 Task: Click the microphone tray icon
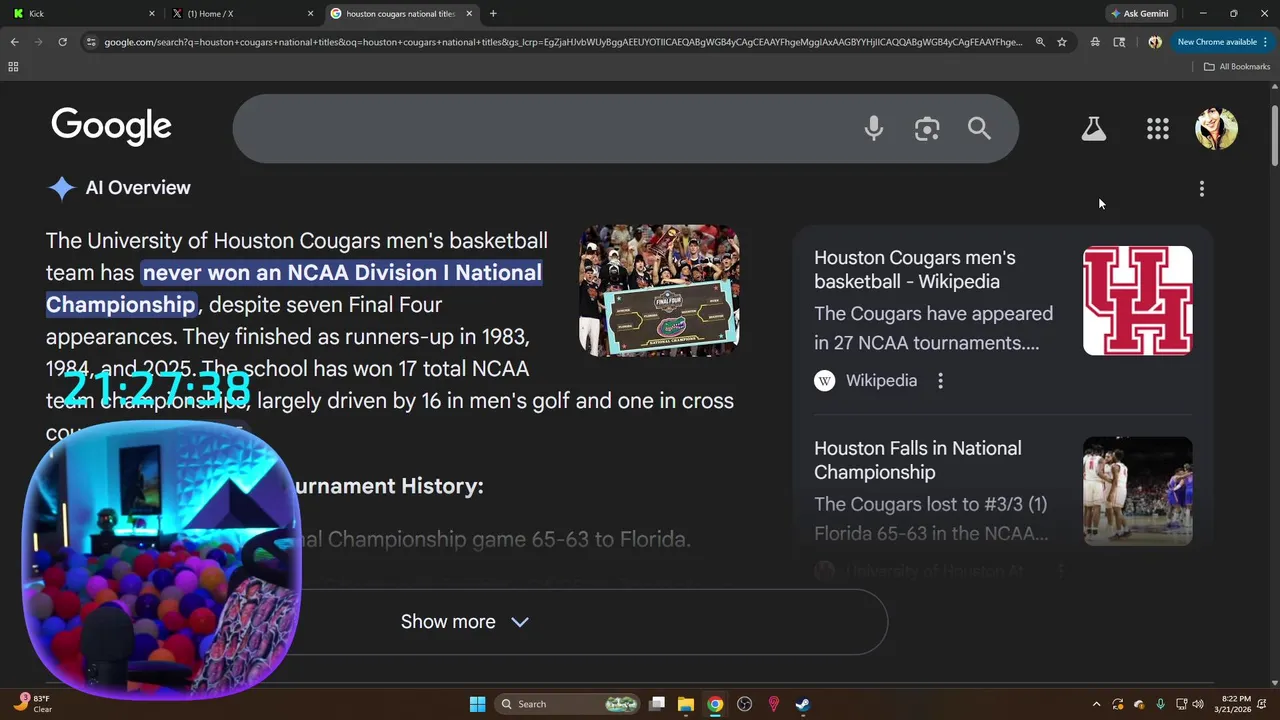point(1160,704)
